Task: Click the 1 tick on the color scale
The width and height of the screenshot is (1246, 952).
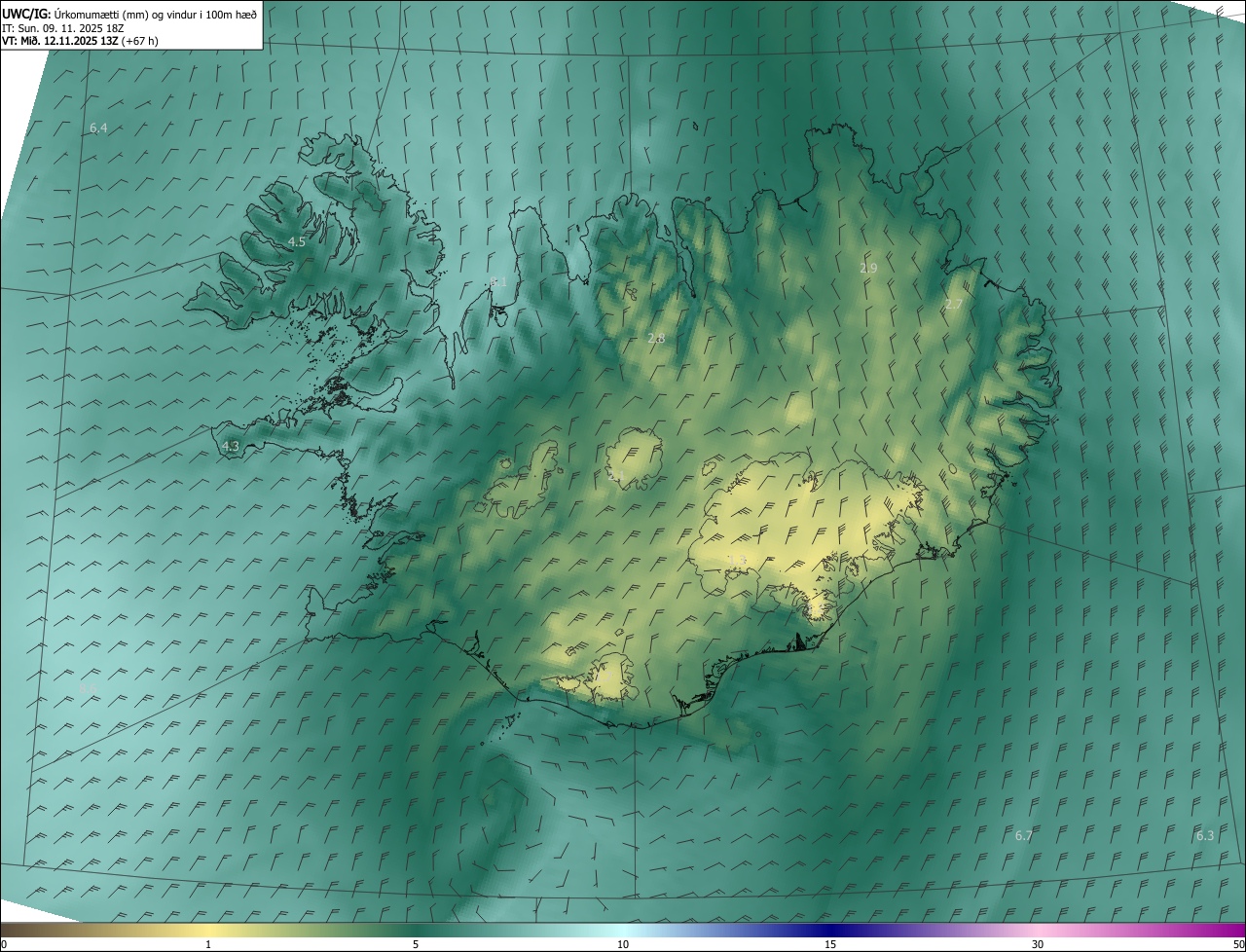Action: (x=208, y=944)
